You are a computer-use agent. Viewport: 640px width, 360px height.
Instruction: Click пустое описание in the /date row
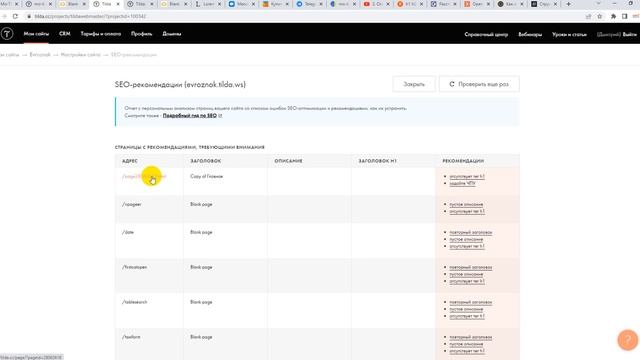point(466,240)
